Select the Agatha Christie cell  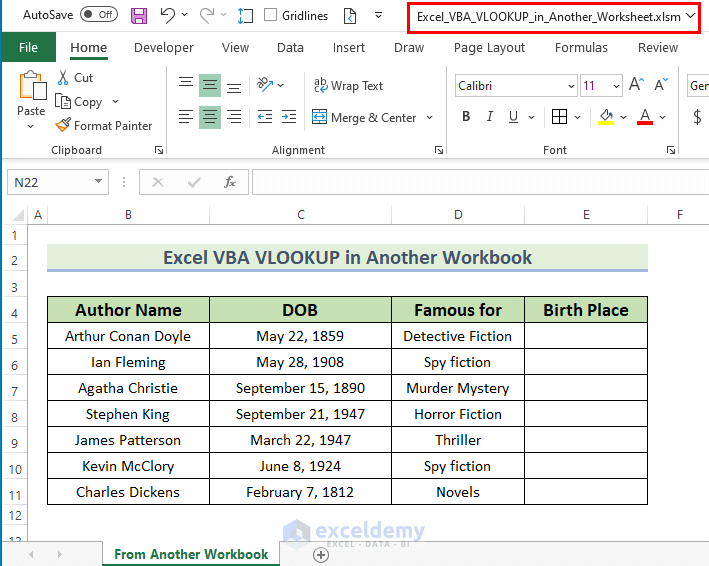[x=128, y=388]
